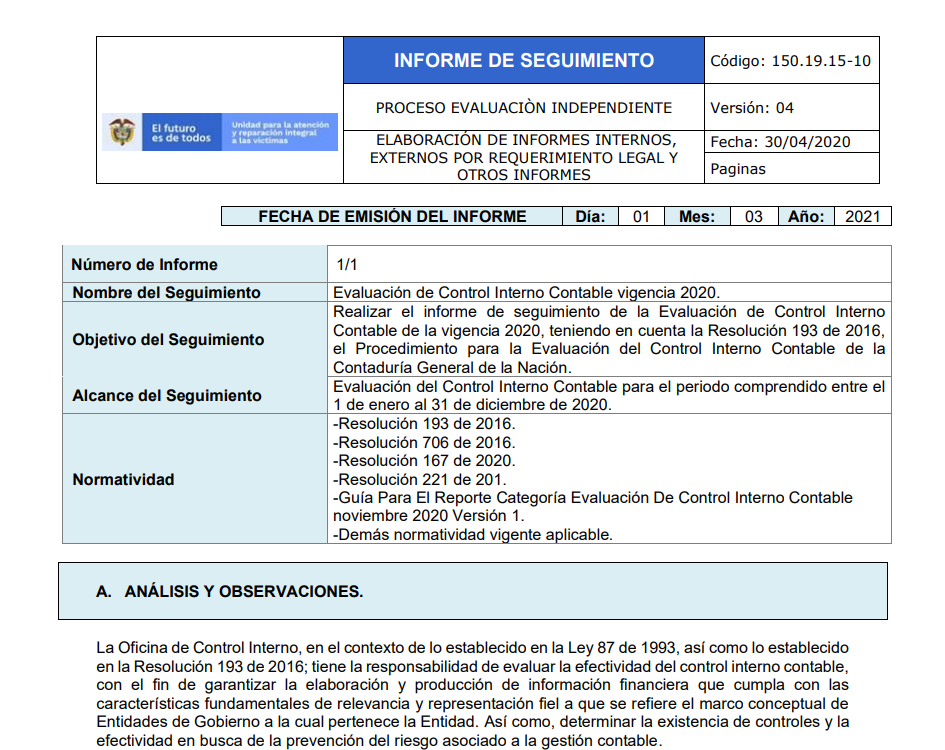The height and width of the screenshot is (750, 945).
Task: Click the 'A. ANÁLISIS Y OBSERVACIONES.' section heading
Action: 230,591
